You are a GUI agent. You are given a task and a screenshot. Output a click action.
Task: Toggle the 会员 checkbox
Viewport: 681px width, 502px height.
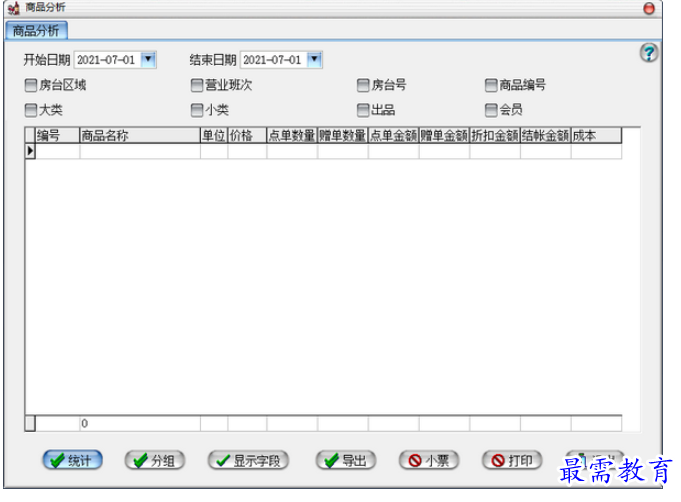point(491,110)
